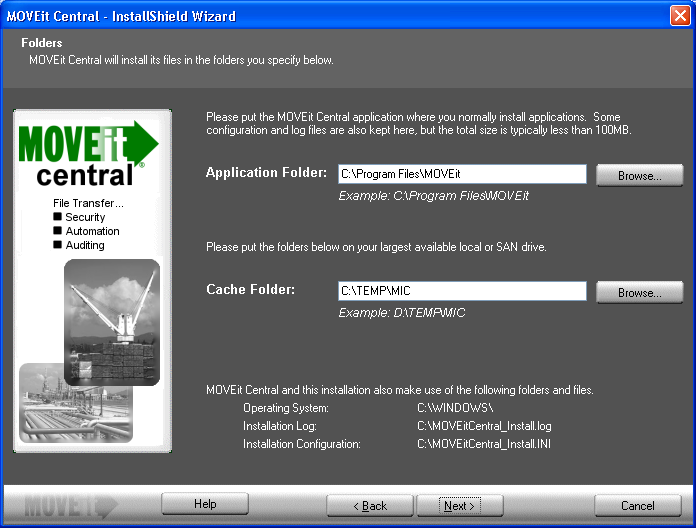Click the 'Installation Configuration:' label
This screenshot has width=696, height=528.
(302, 444)
